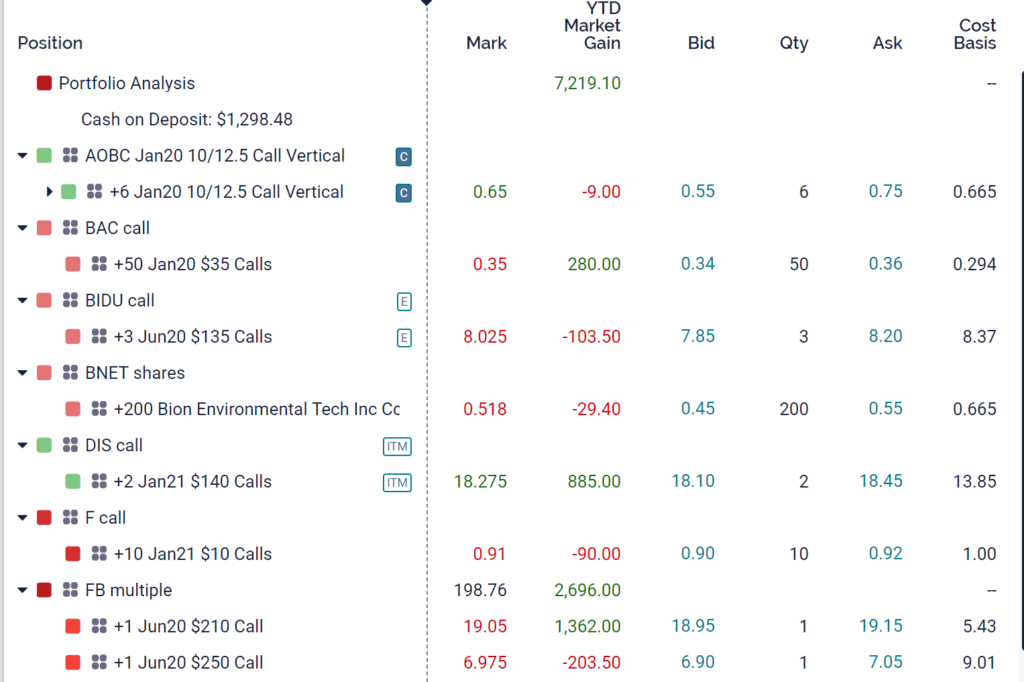
Task: Click the Position column header
Action: (50, 43)
